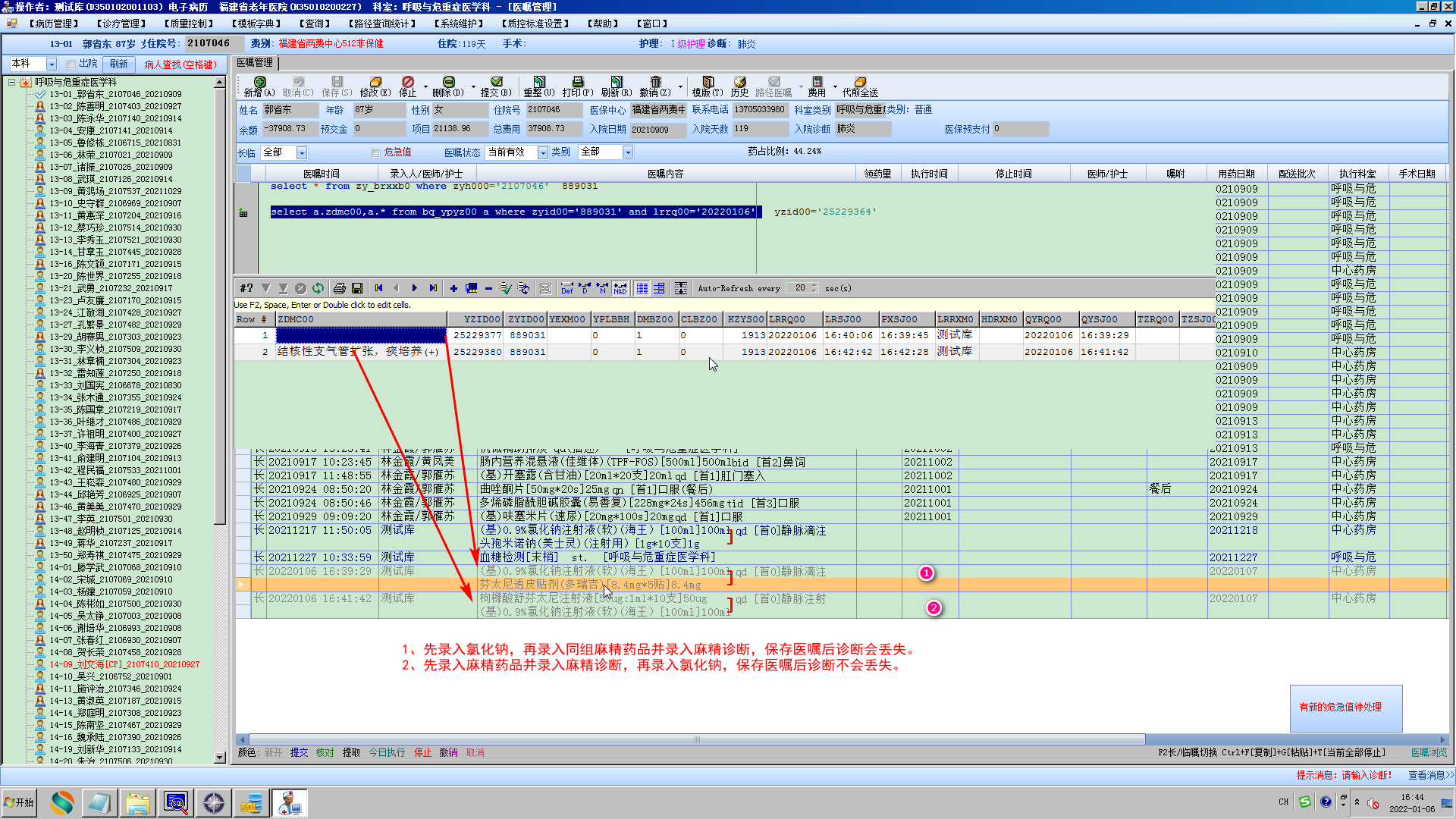Click the save disk icon in the SQL grid toolbar
The image size is (1456, 819).
(357, 288)
